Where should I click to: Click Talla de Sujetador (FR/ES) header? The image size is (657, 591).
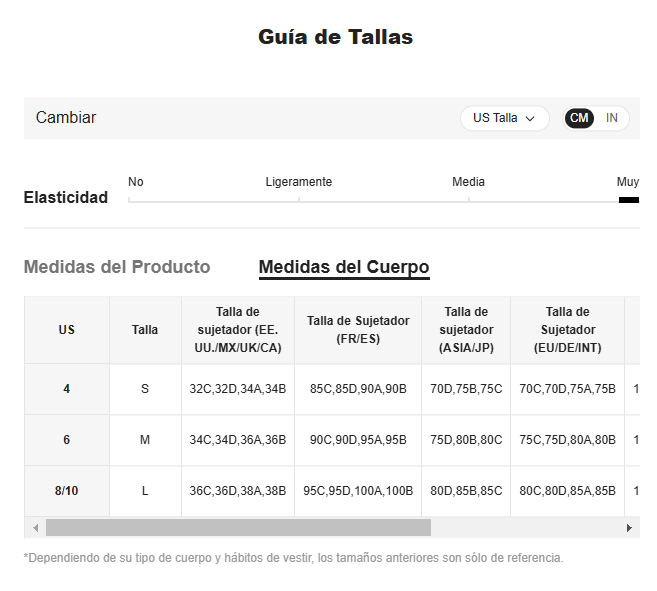click(x=358, y=330)
